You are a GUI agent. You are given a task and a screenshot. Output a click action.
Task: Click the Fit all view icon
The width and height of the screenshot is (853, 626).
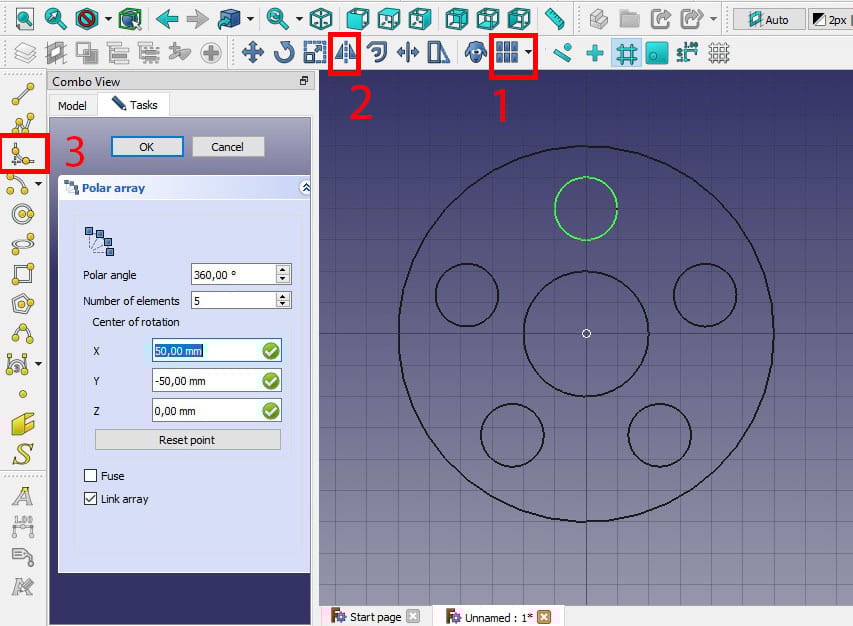coord(24,19)
